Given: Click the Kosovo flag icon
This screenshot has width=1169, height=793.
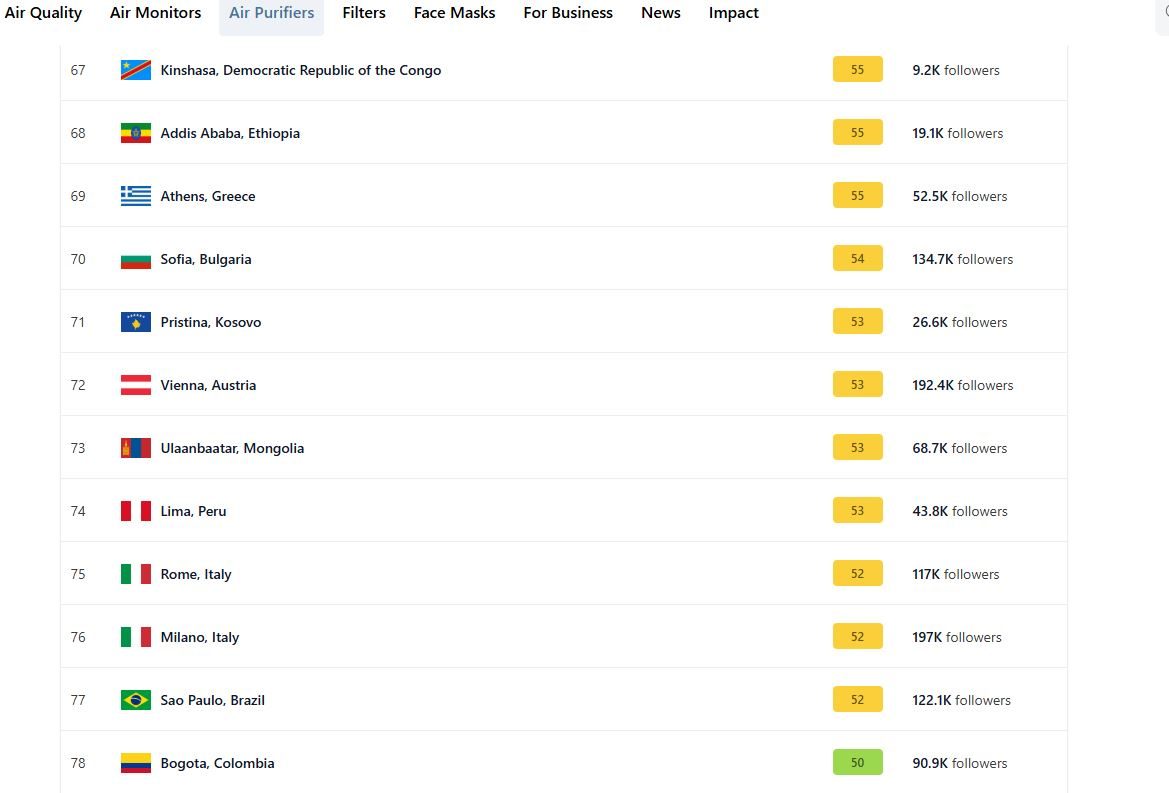Looking at the screenshot, I should (x=136, y=322).
